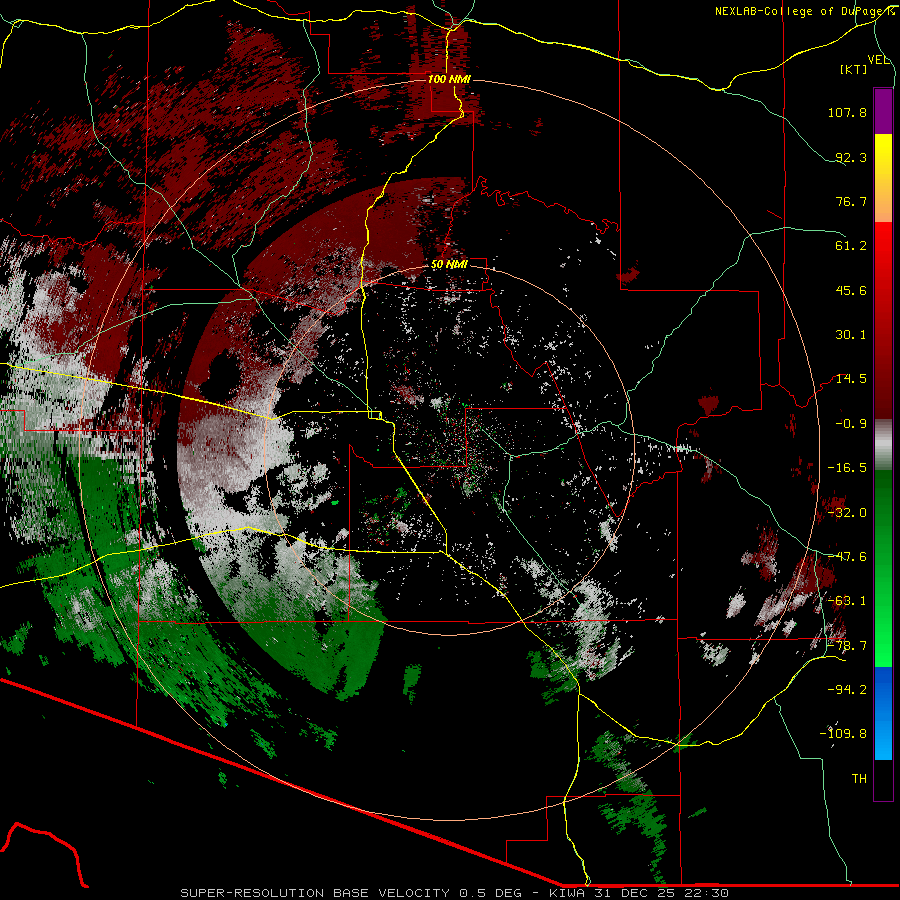This screenshot has width=900, height=900.
Task: Pick the purple segment of velocity color bar
Action: pyautogui.click(x=883, y=111)
